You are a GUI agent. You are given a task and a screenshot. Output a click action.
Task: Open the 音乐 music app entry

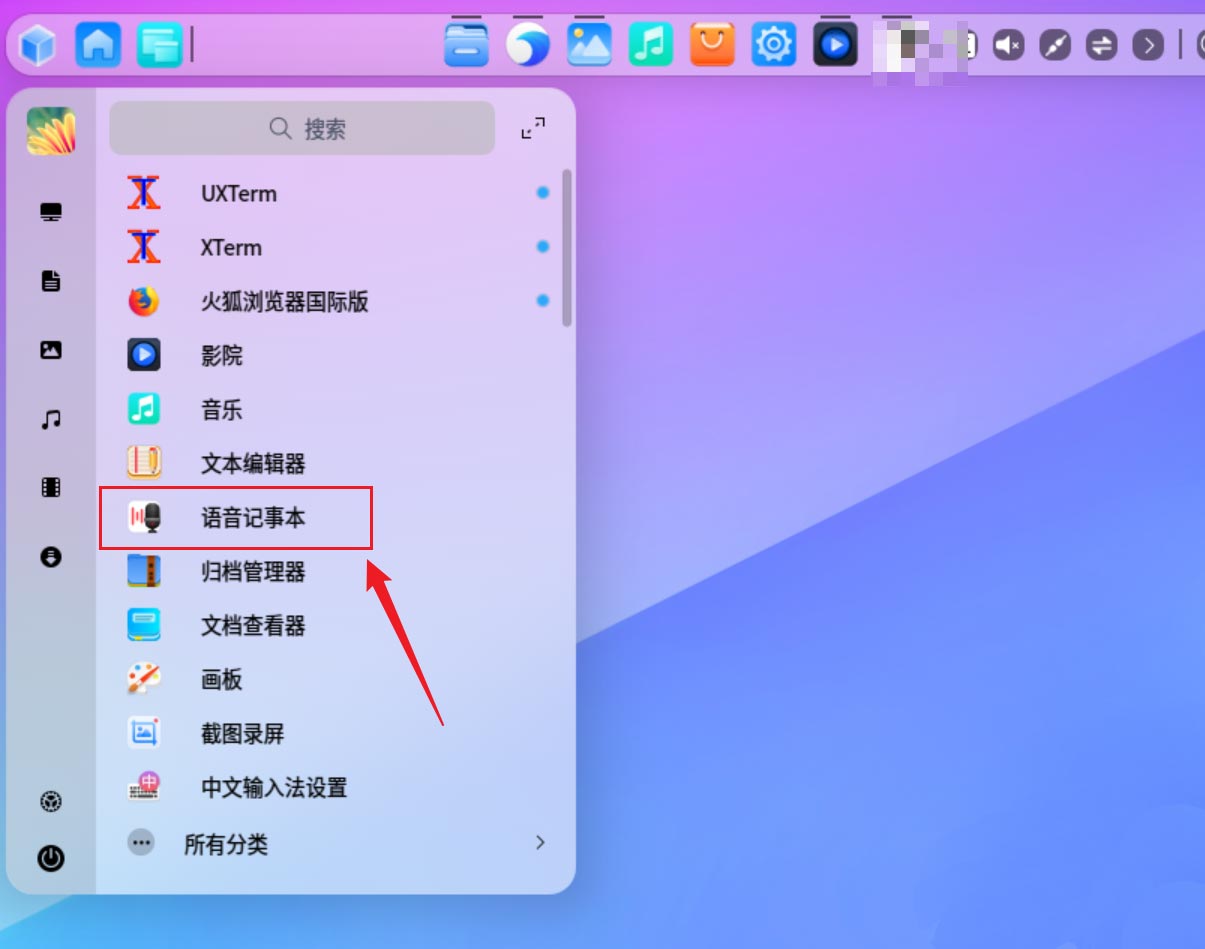point(336,409)
